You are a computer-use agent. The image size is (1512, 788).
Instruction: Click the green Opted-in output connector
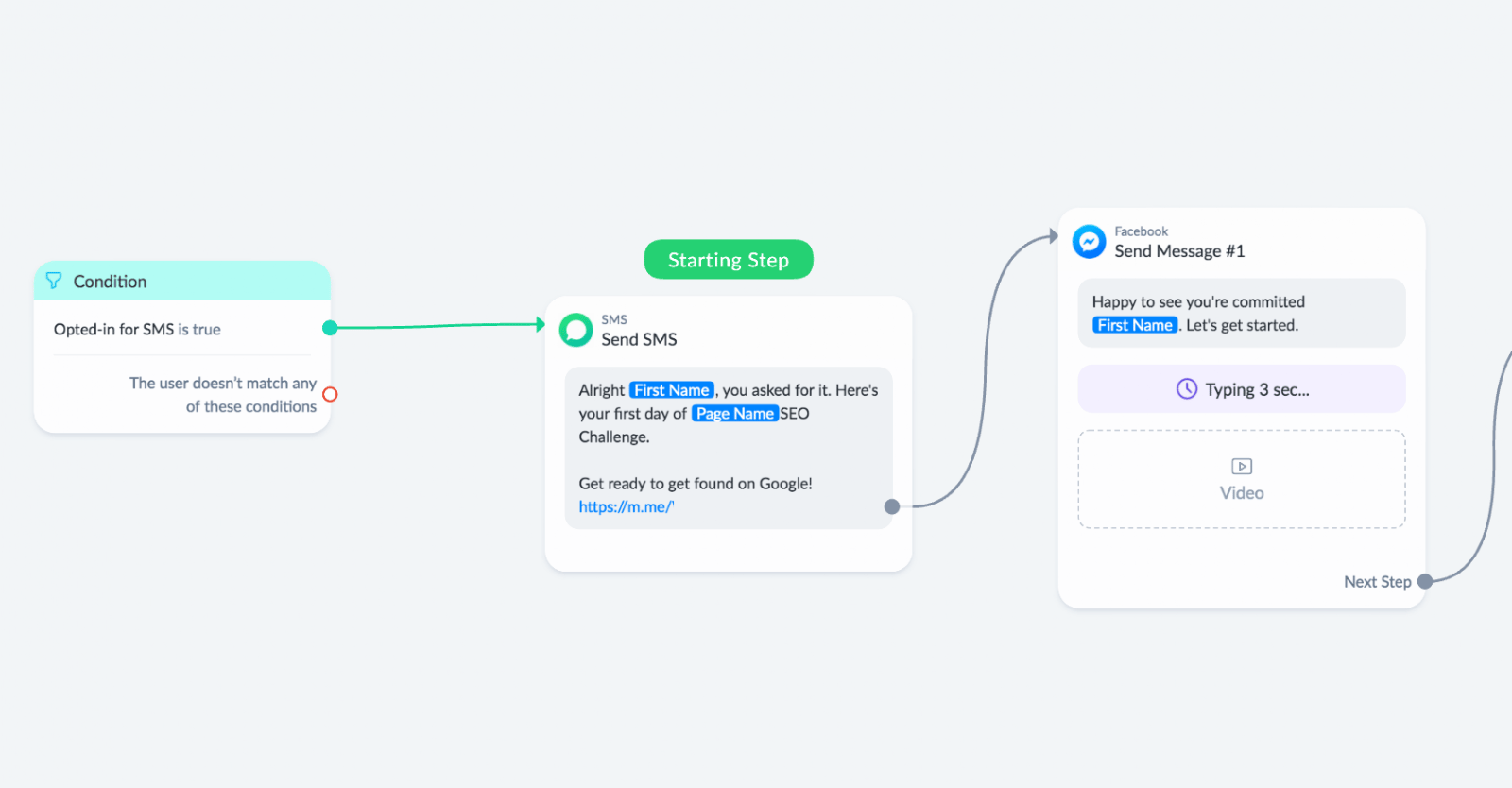click(x=330, y=328)
